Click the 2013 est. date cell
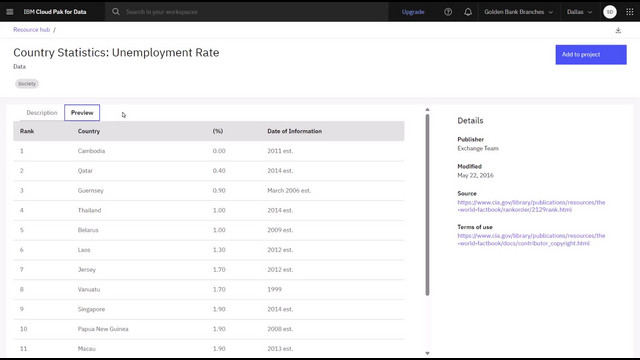The image size is (640, 360). [280, 349]
